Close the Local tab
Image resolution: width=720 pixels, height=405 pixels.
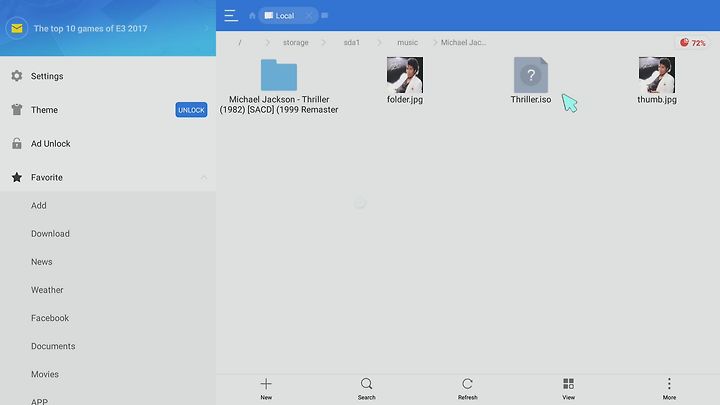click(309, 16)
